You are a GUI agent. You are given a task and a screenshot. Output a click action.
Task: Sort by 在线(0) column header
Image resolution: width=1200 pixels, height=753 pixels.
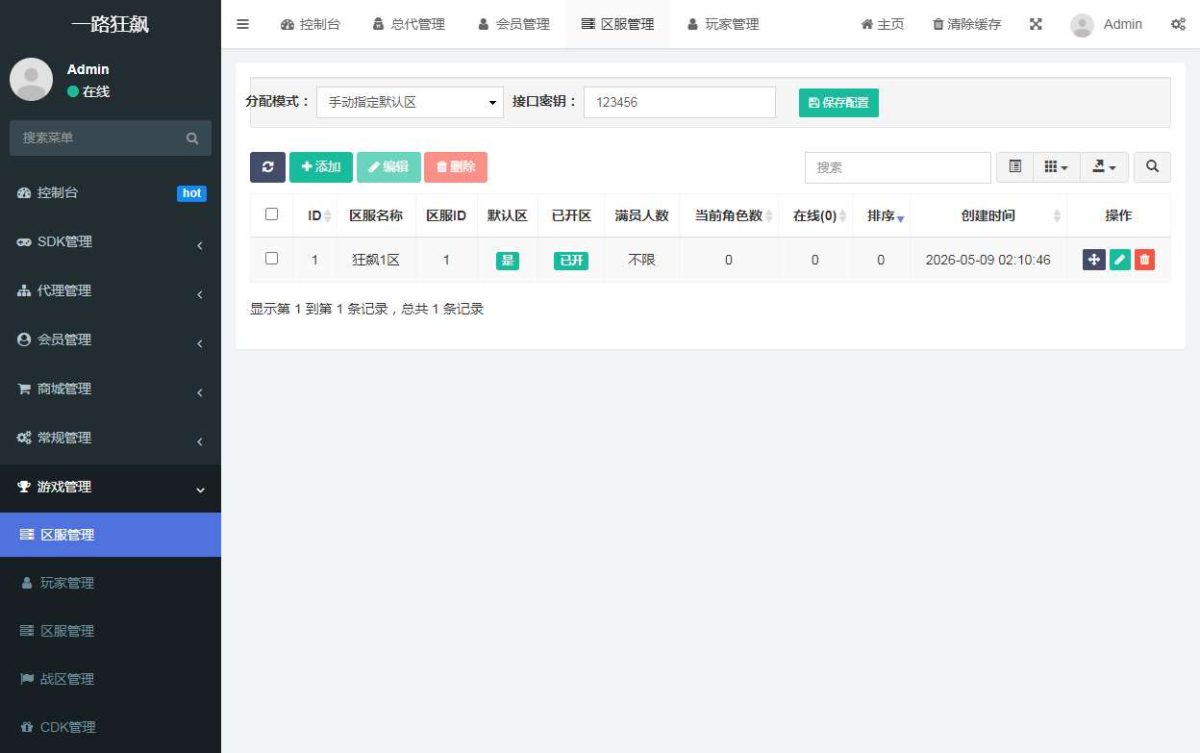click(815, 215)
